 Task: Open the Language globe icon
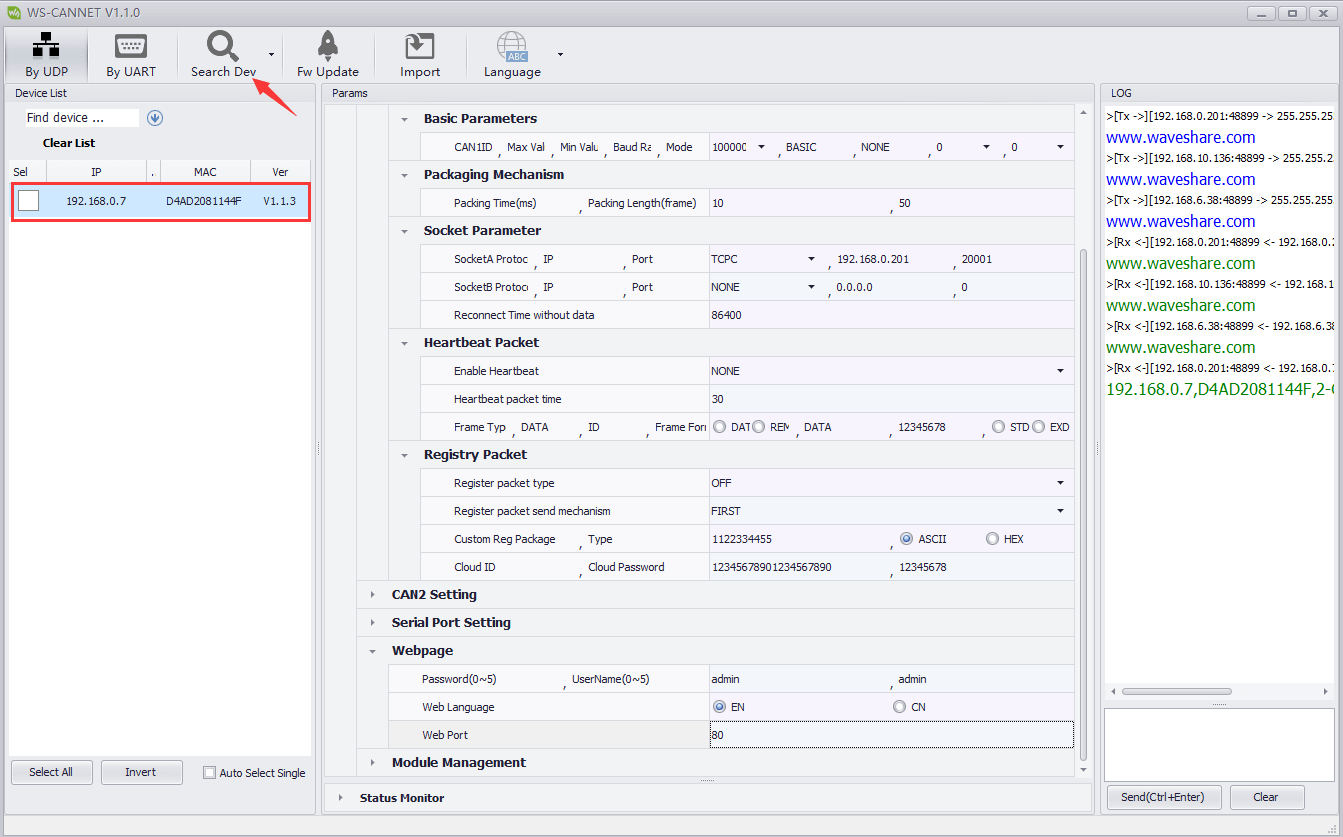click(512, 47)
